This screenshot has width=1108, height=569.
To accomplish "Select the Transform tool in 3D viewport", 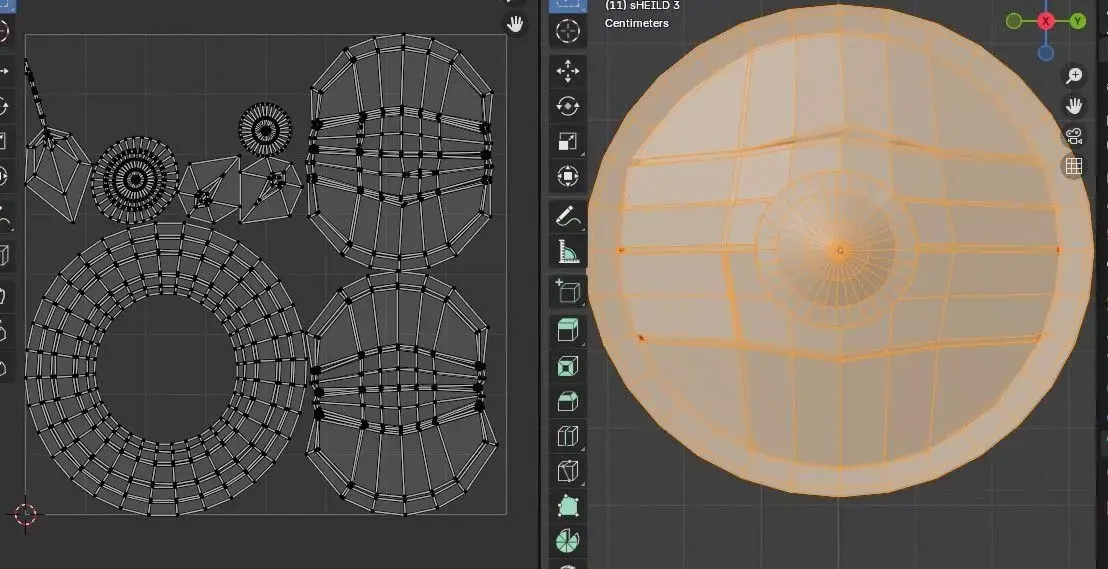I will [567, 176].
